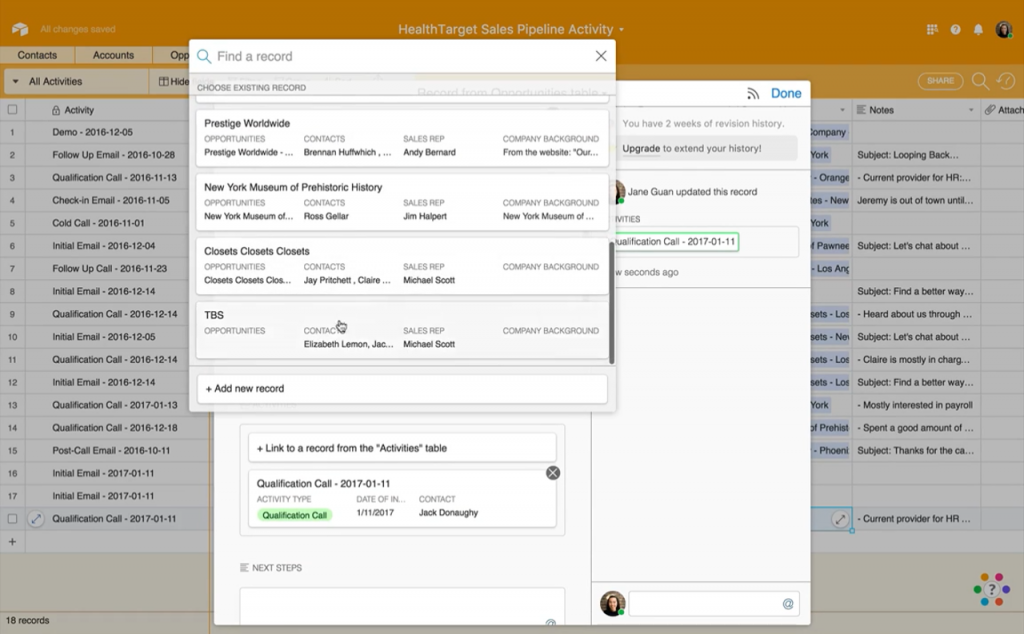
Task: Click the RSS feed icon beside Done
Action: 752,93
